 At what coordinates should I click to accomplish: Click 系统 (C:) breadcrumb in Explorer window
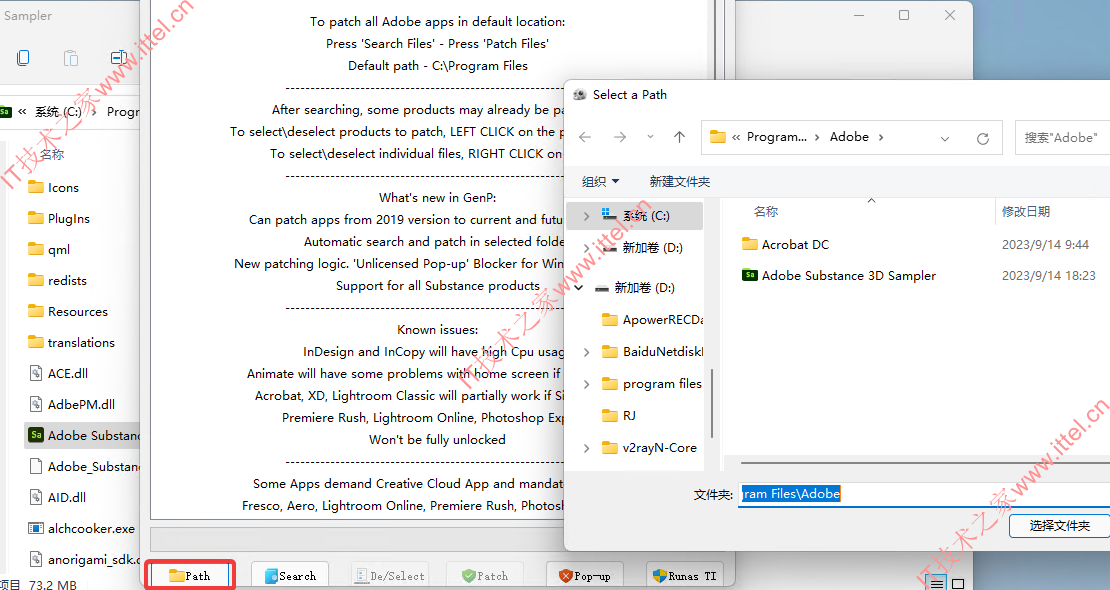click(58, 112)
